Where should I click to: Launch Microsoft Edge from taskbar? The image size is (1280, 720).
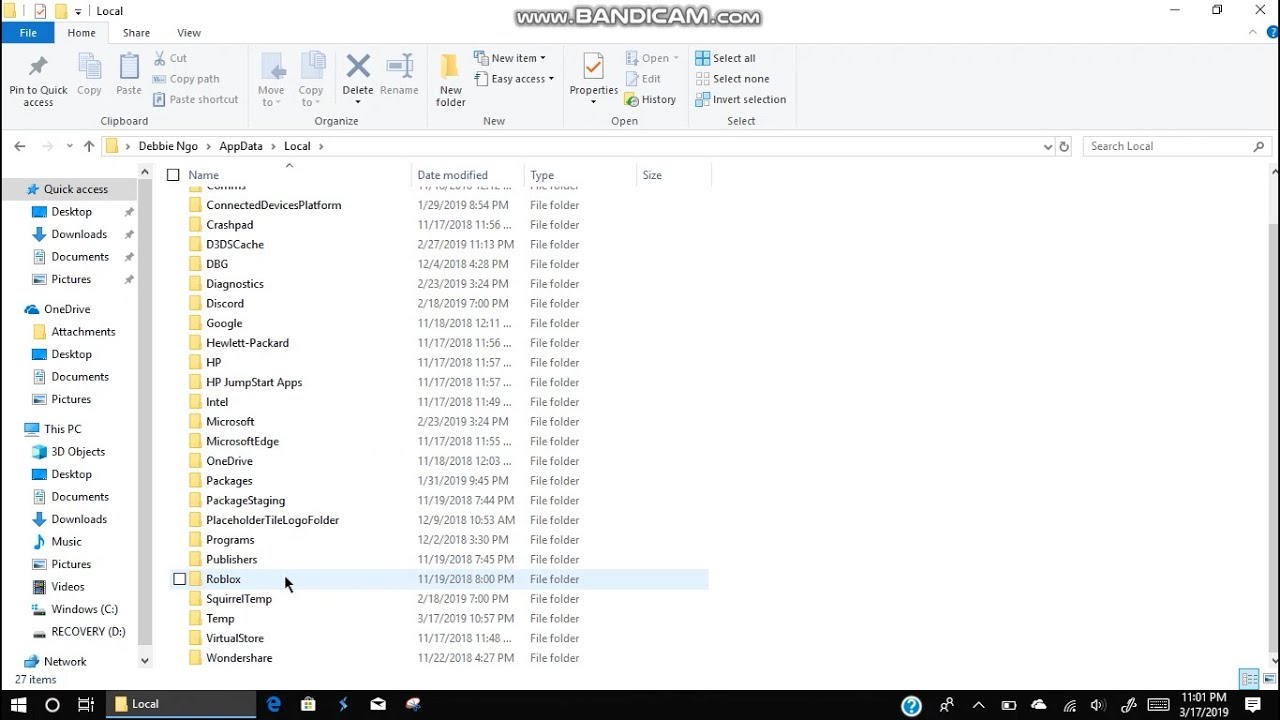pyautogui.click(x=274, y=704)
